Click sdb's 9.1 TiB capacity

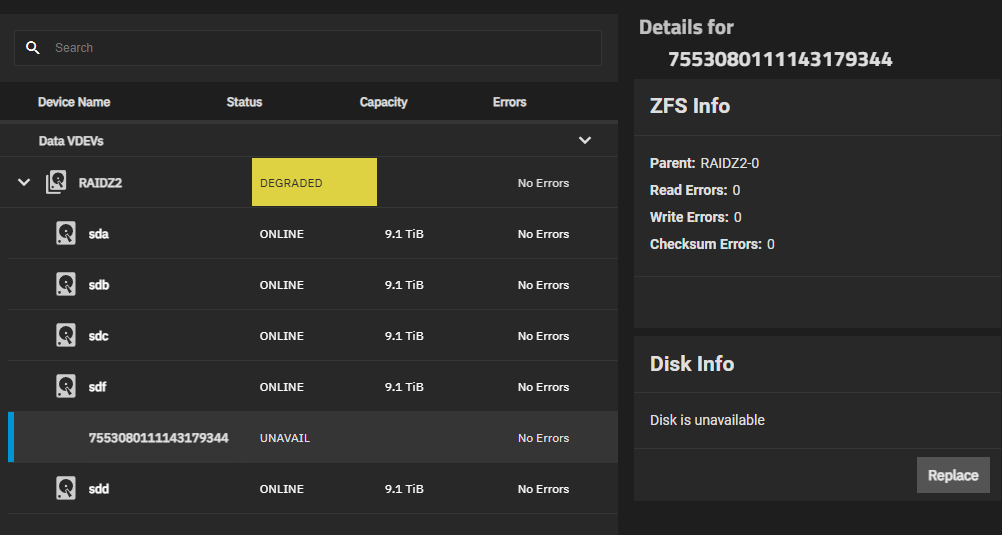[405, 285]
